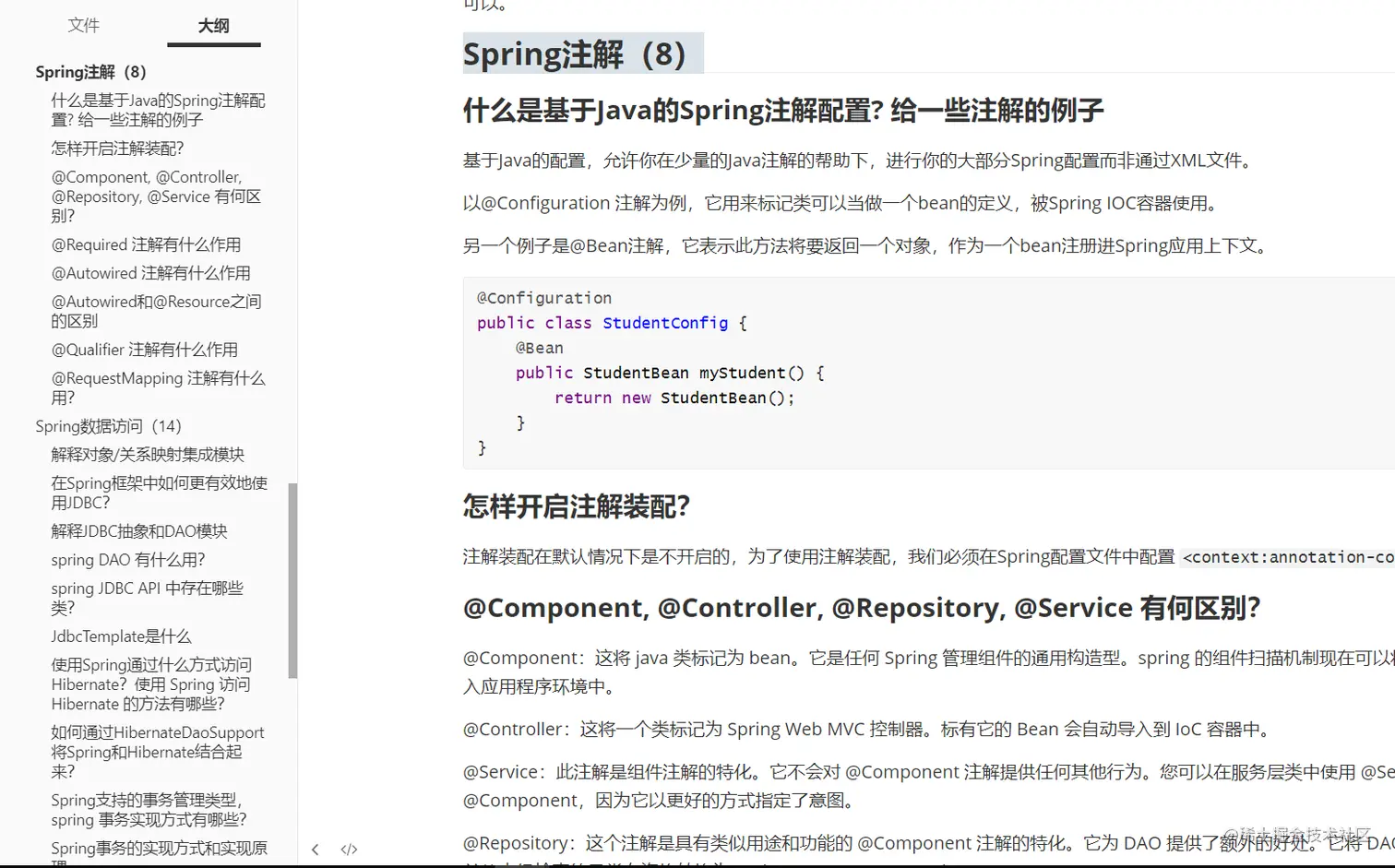Open 在Spring框架中如何更有效地使用JDBC outline entry

[x=160, y=493]
